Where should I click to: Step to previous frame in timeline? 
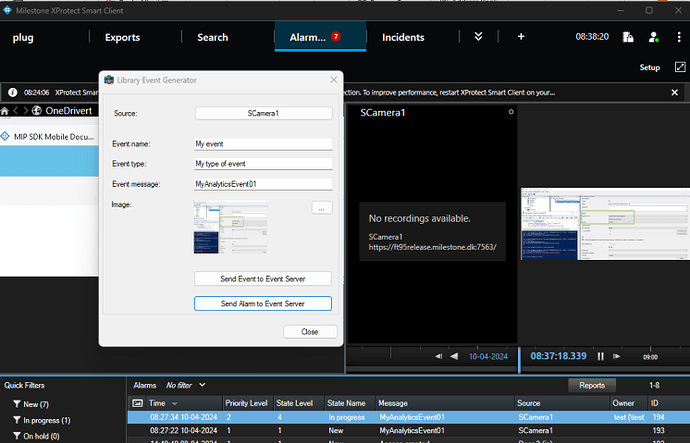tap(438, 356)
